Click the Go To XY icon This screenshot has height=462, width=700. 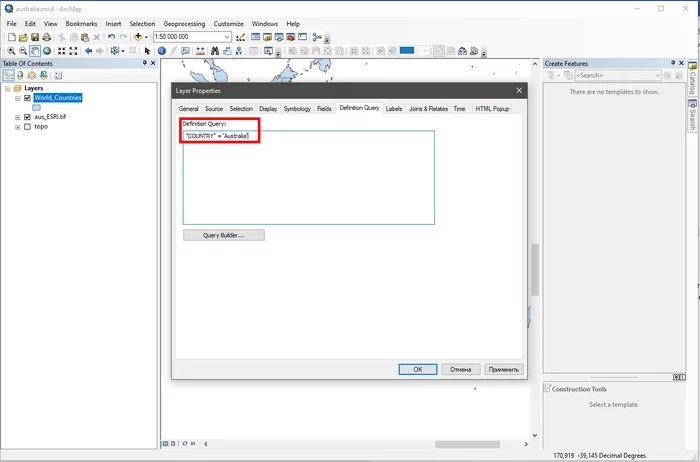(239, 51)
